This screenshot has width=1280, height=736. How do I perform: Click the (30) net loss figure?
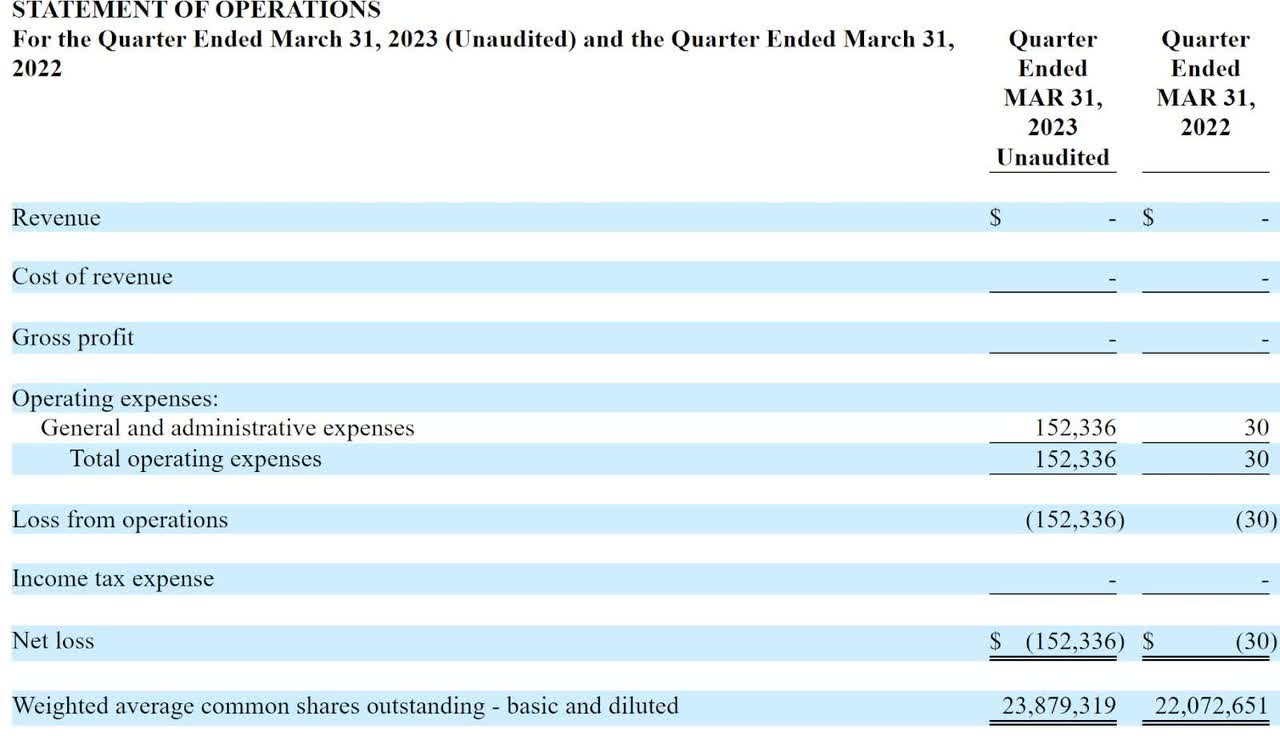pos(1253,641)
